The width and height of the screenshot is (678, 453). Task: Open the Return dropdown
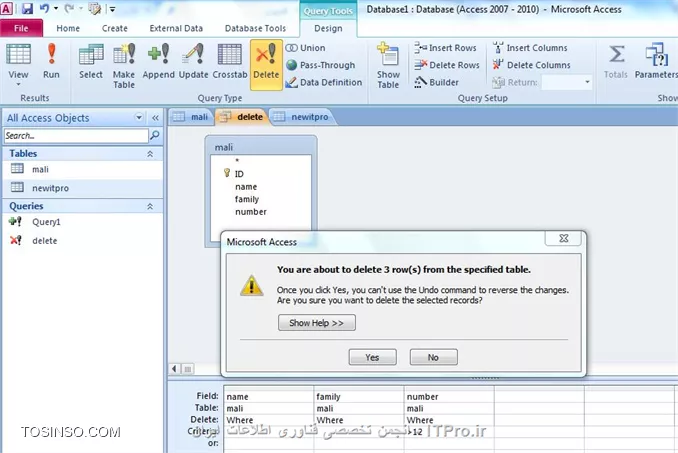click(x=587, y=82)
